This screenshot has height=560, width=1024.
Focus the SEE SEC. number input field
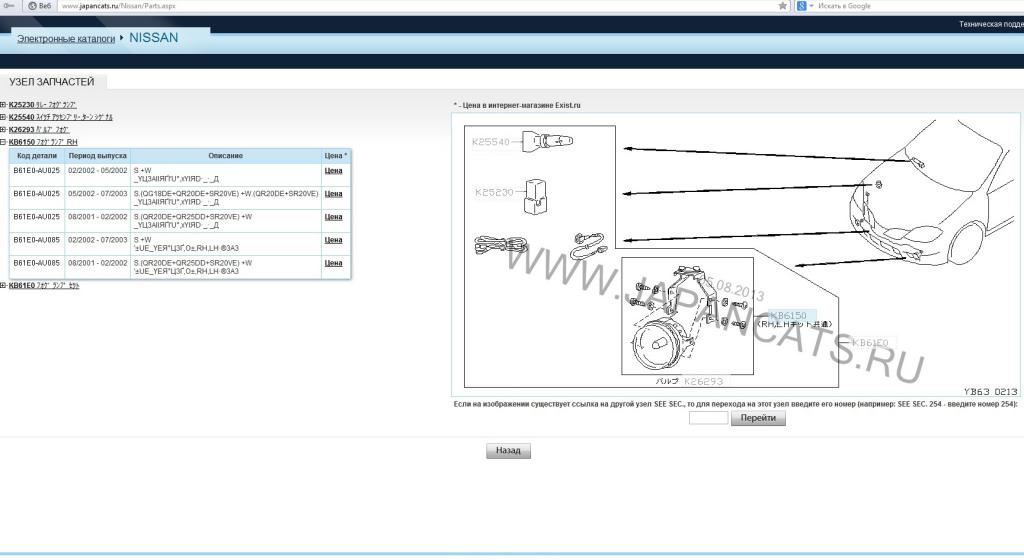coord(709,418)
